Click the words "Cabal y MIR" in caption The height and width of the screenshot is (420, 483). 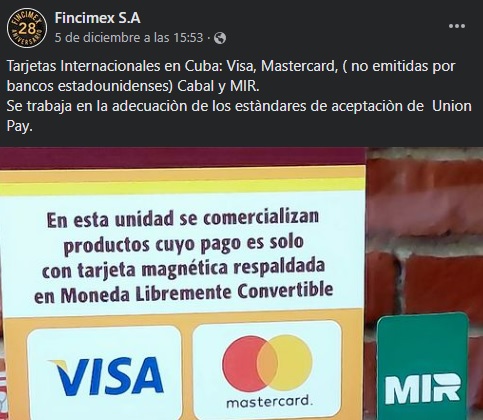point(218,86)
